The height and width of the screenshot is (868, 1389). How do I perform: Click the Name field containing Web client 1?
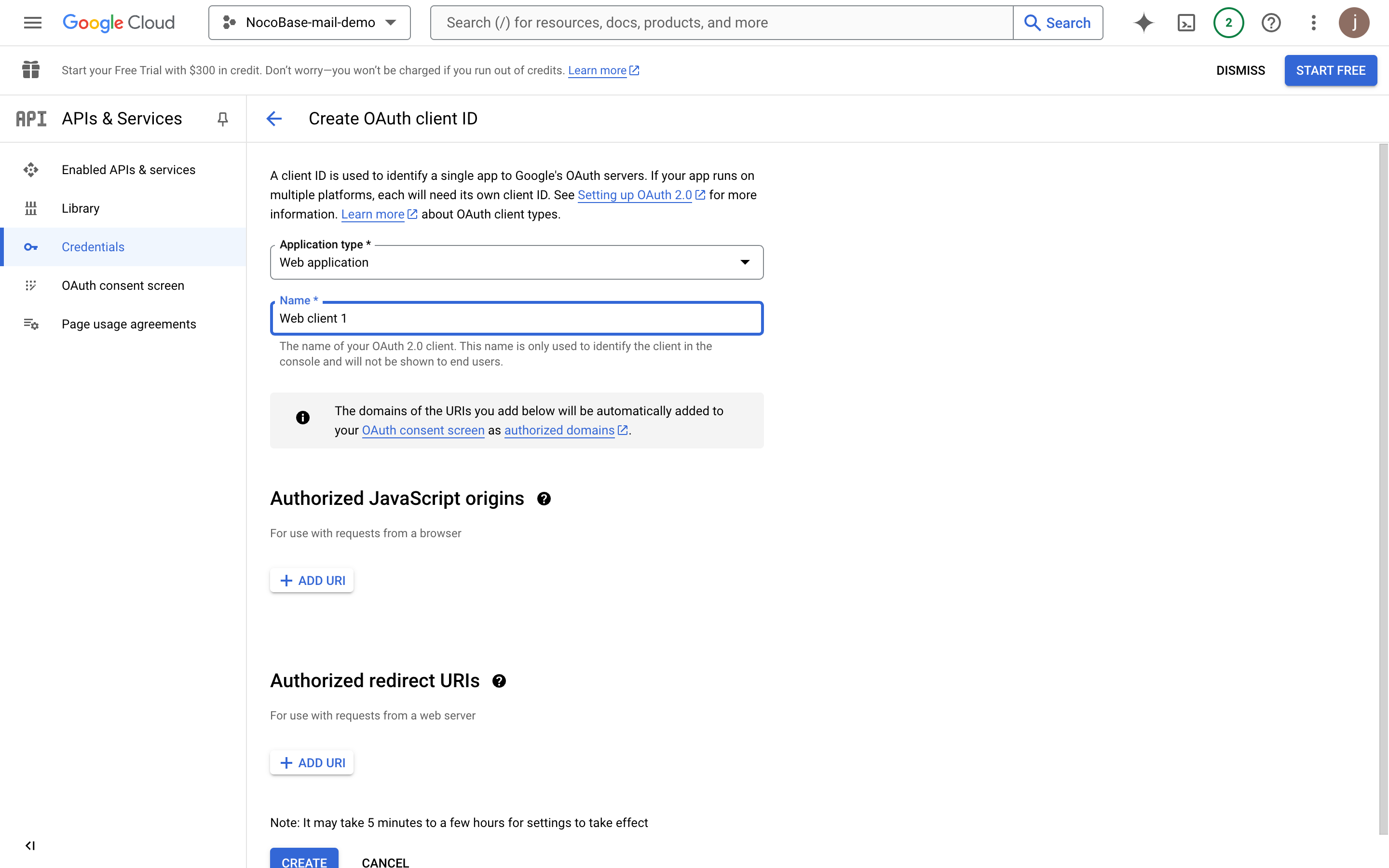(517, 319)
